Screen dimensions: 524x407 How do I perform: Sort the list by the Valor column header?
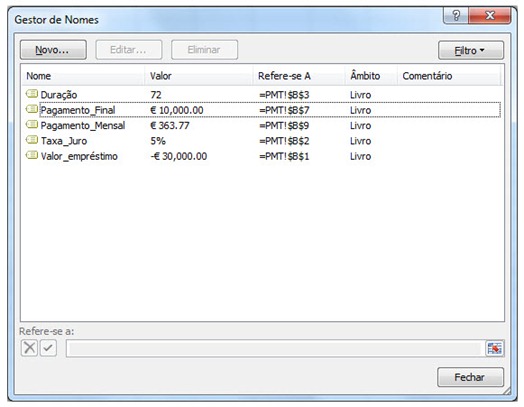tap(199, 76)
